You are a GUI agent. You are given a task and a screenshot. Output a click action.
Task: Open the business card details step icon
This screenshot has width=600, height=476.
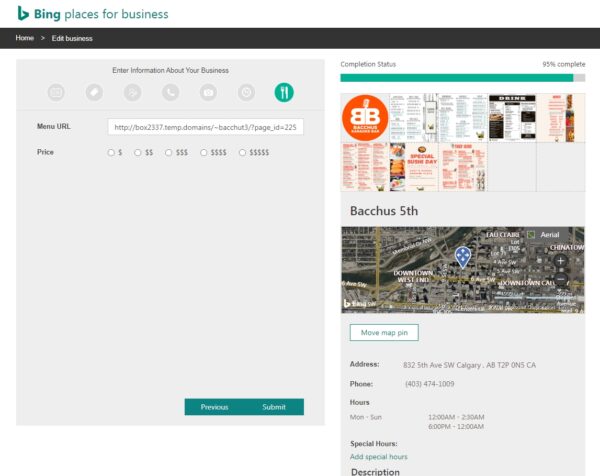(56, 92)
